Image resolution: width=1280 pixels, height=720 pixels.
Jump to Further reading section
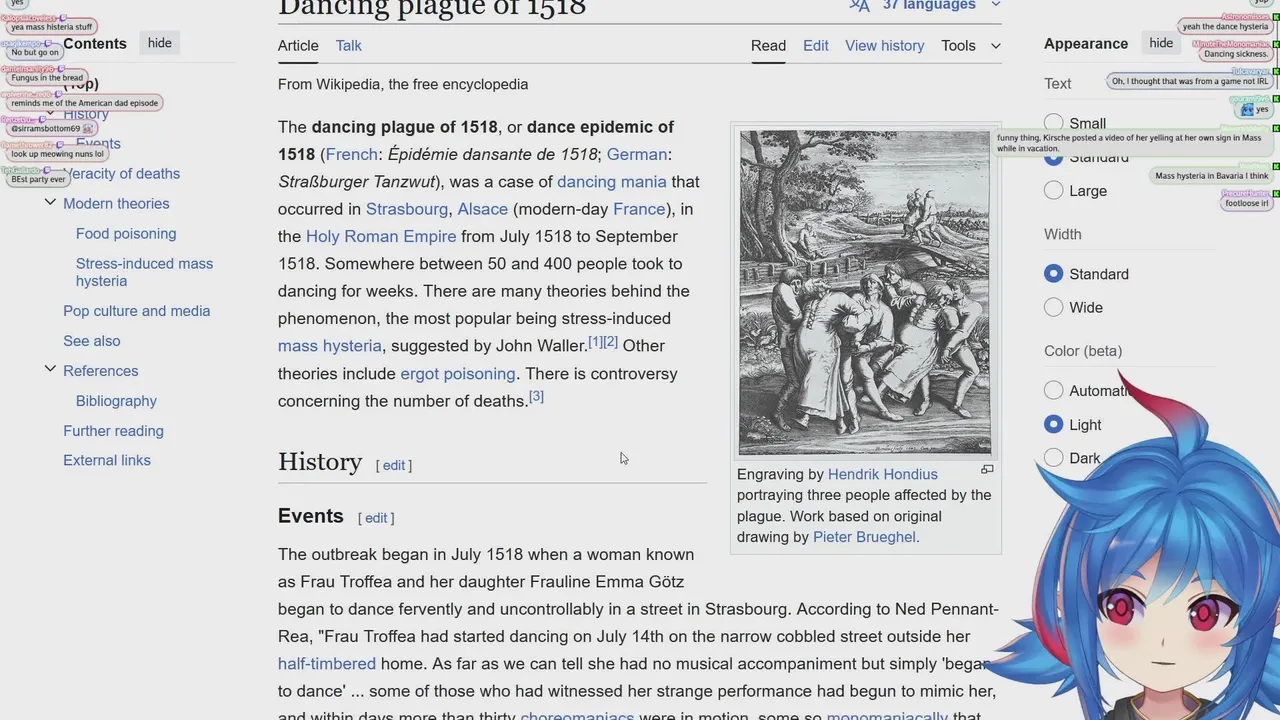[113, 431]
